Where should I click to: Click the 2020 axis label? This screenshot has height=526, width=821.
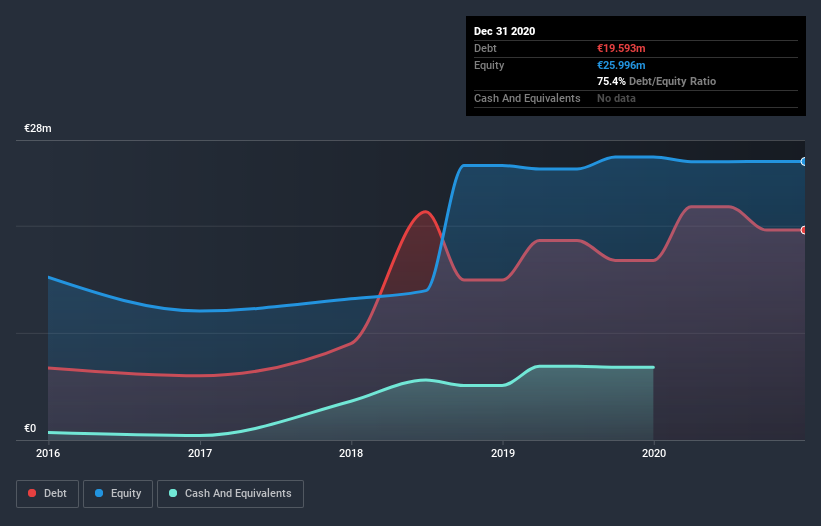tap(654, 453)
